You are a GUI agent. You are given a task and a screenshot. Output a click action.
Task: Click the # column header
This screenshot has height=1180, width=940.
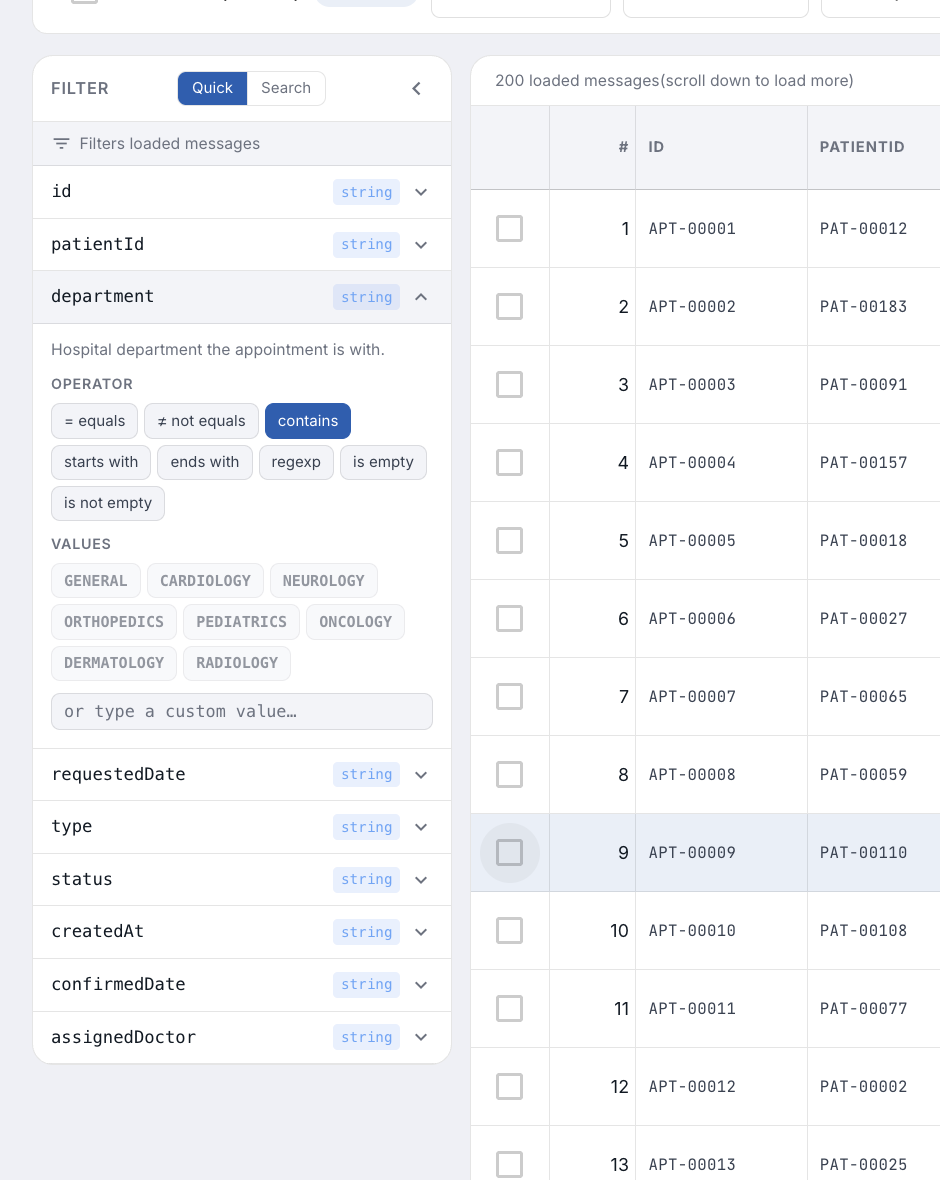point(592,148)
